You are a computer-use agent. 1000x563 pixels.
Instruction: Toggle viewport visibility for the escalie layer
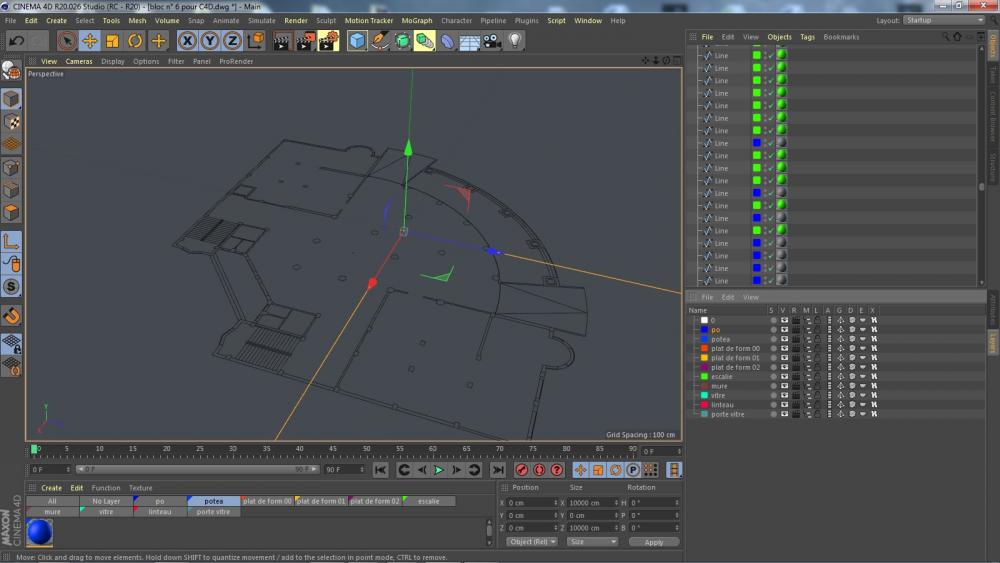click(x=784, y=377)
